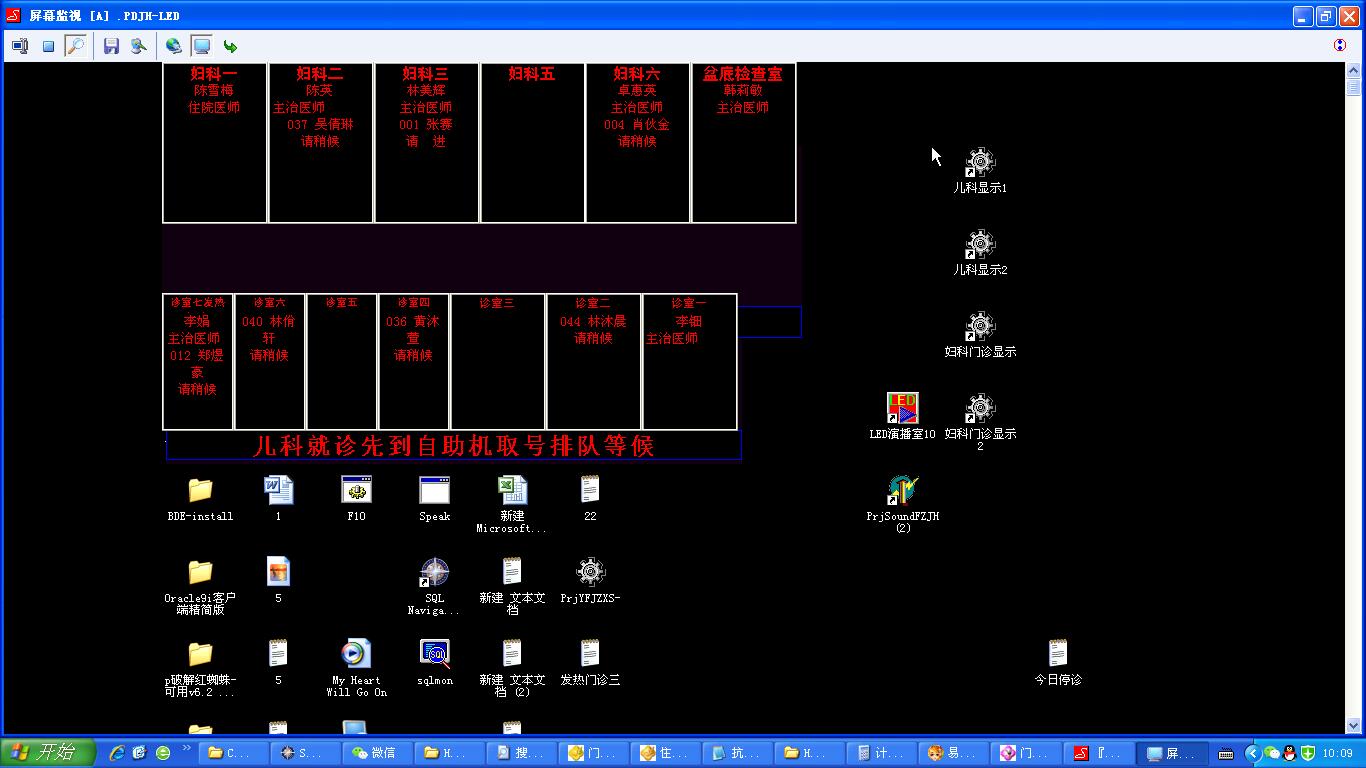The width and height of the screenshot is (1366, 768).
Task: Click the 儿科就诊先到自助机取号排队等候 banner text
Action: (454, 445)
